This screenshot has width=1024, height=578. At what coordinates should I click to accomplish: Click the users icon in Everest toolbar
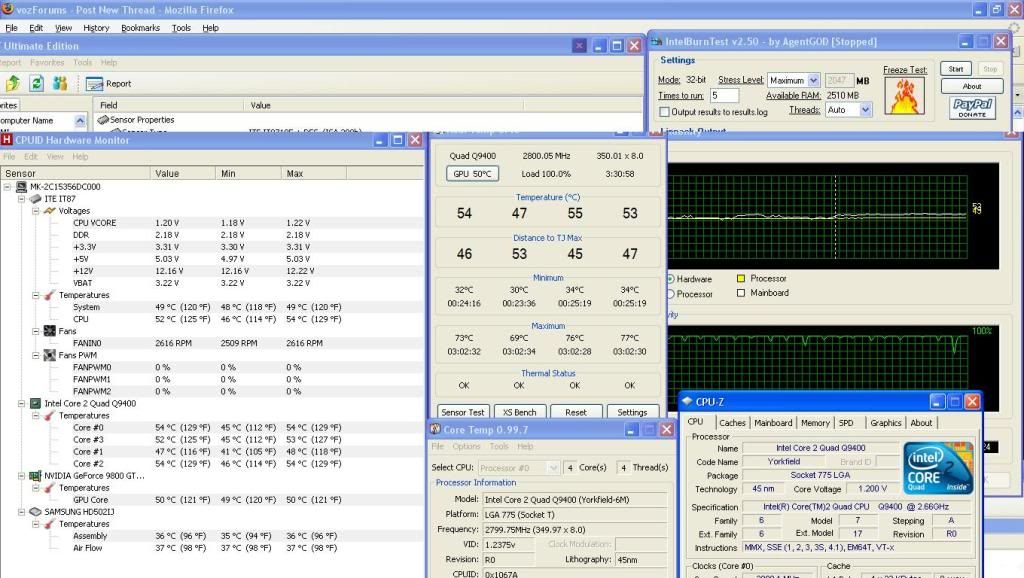[x=60, y=84]
